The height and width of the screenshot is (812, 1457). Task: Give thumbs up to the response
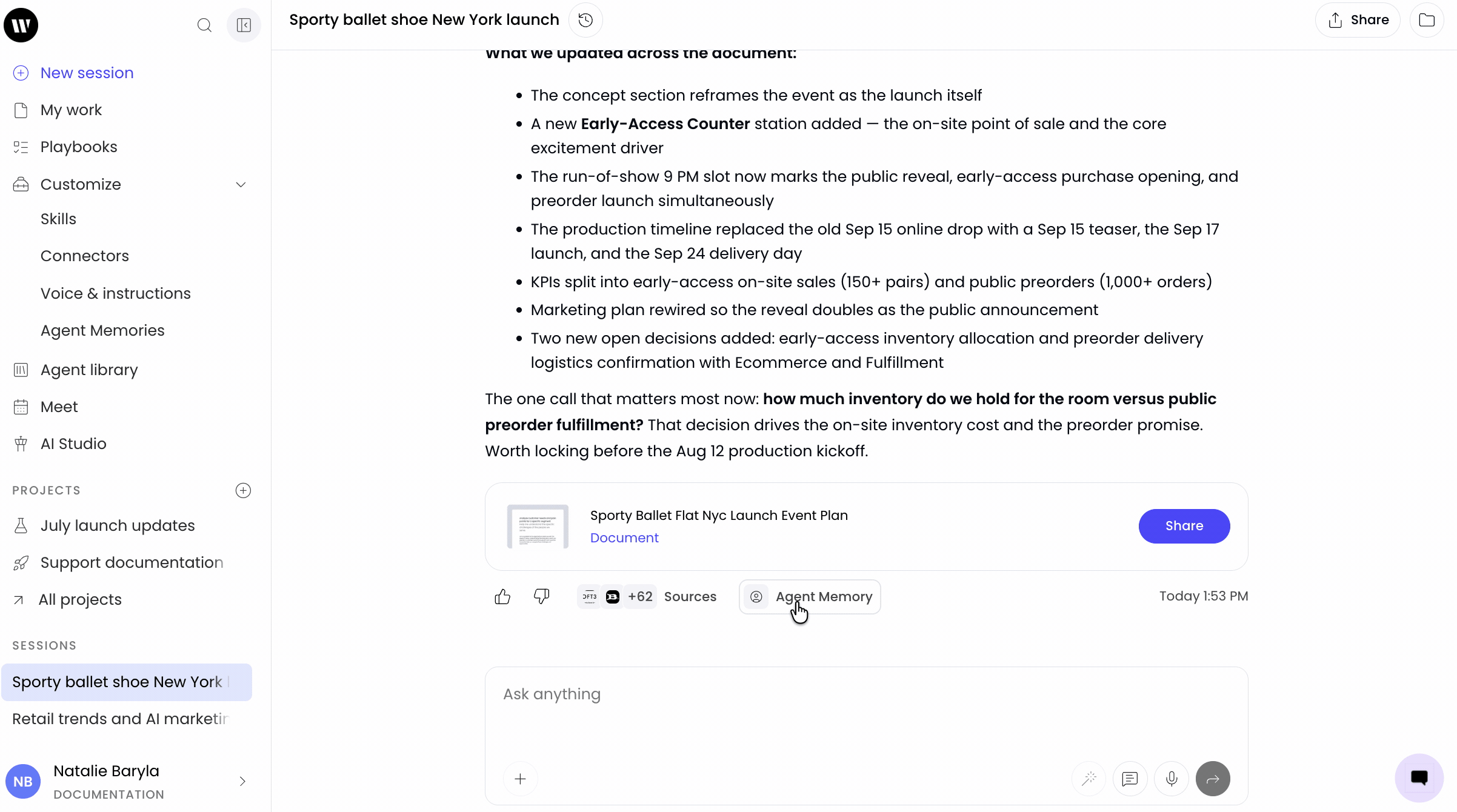click(502, 597)
